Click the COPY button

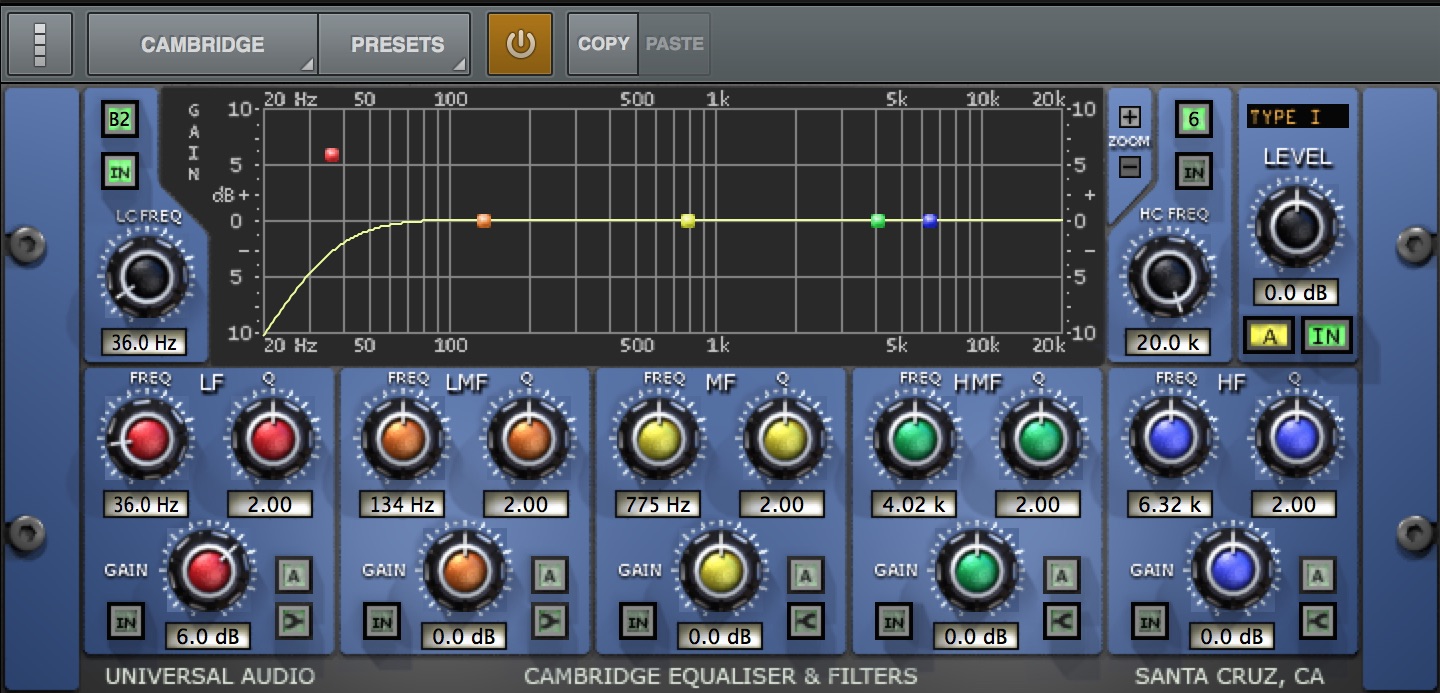point(603,44)
